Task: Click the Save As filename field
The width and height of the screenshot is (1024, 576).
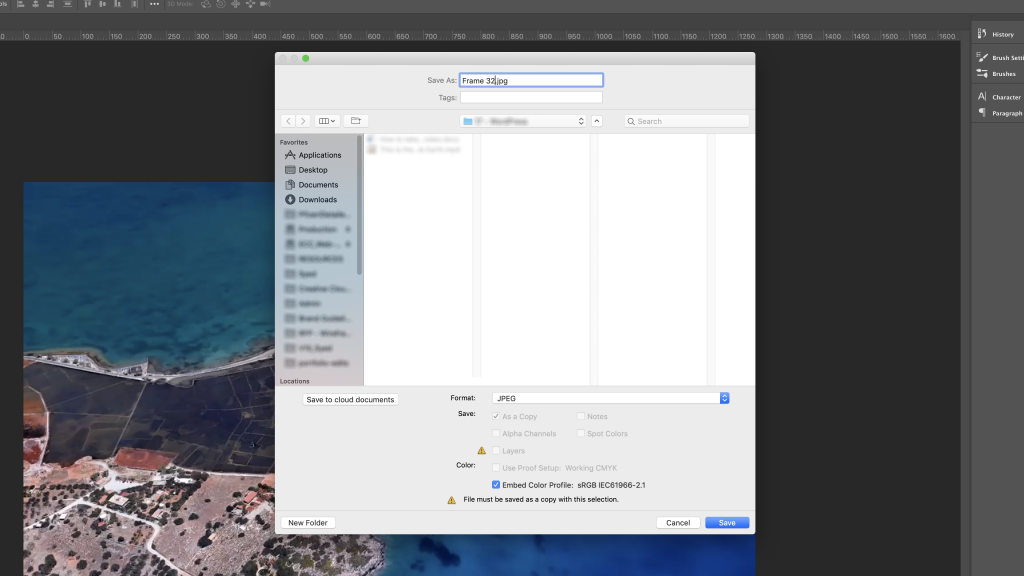Action: pyautogui.click(x=531, y=80)
